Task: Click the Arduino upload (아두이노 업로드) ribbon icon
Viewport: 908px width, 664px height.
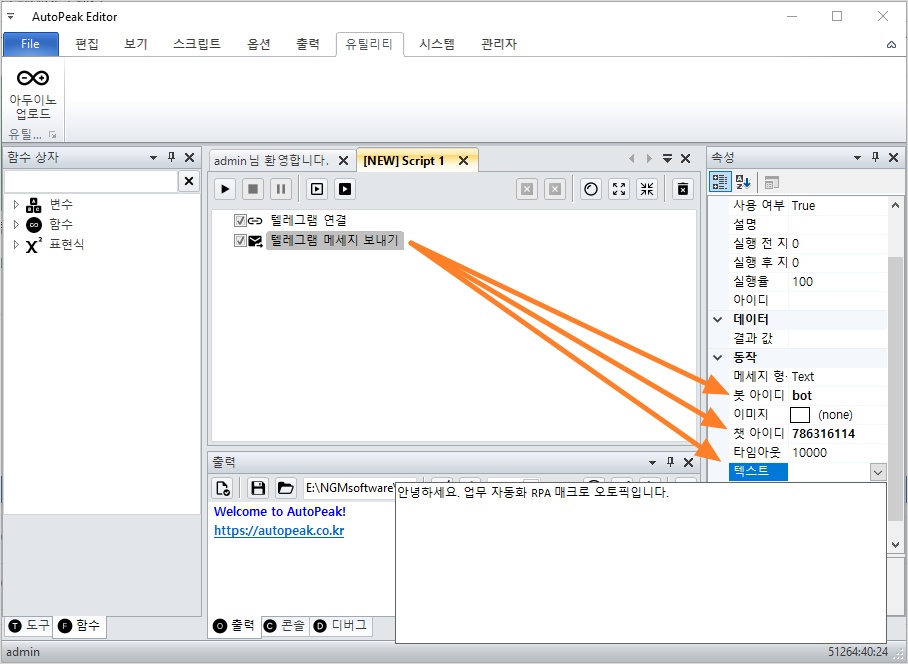Action: [33, 94]
